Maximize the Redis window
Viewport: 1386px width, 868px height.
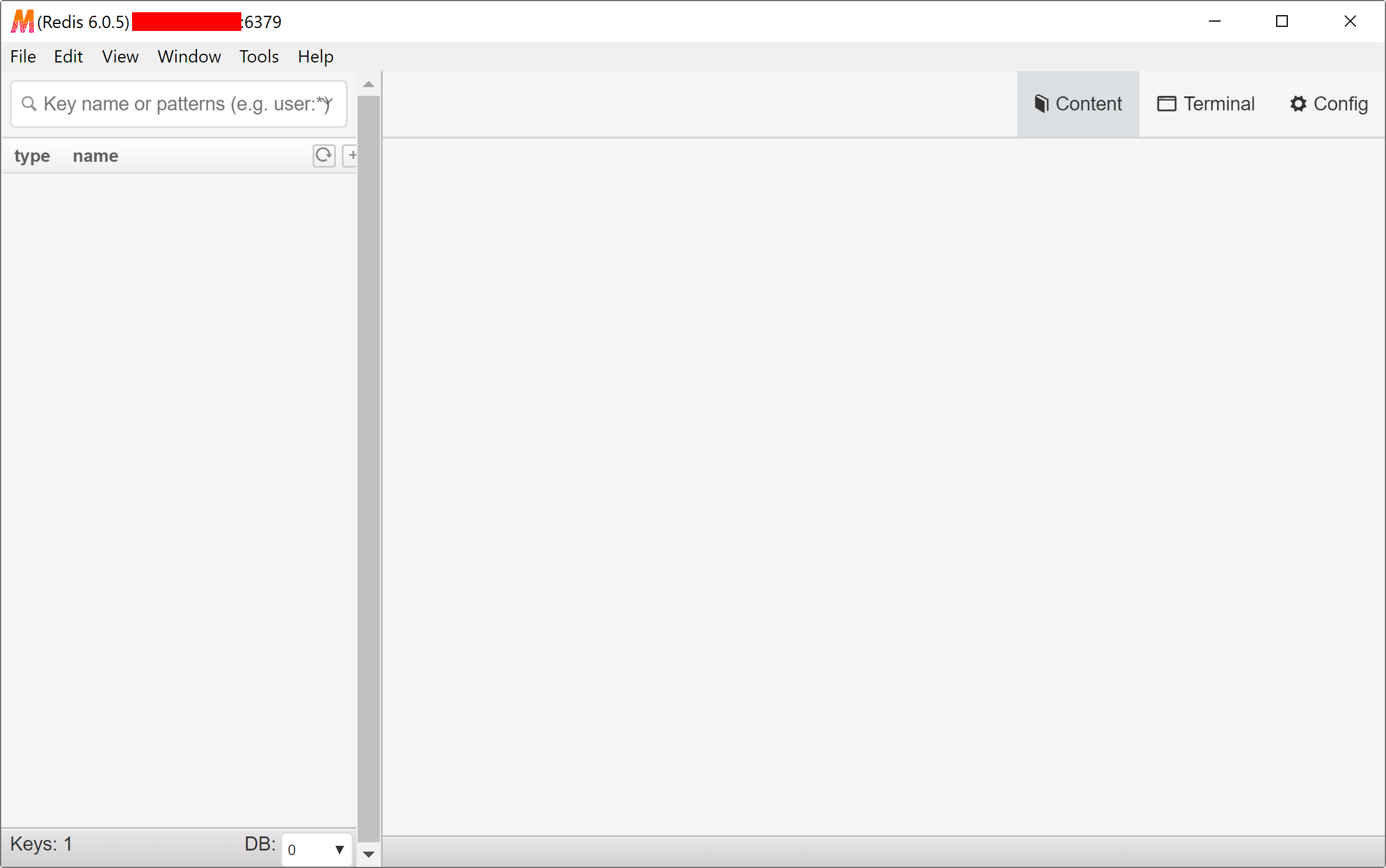pyautogui.click(x=1282, y=22)
